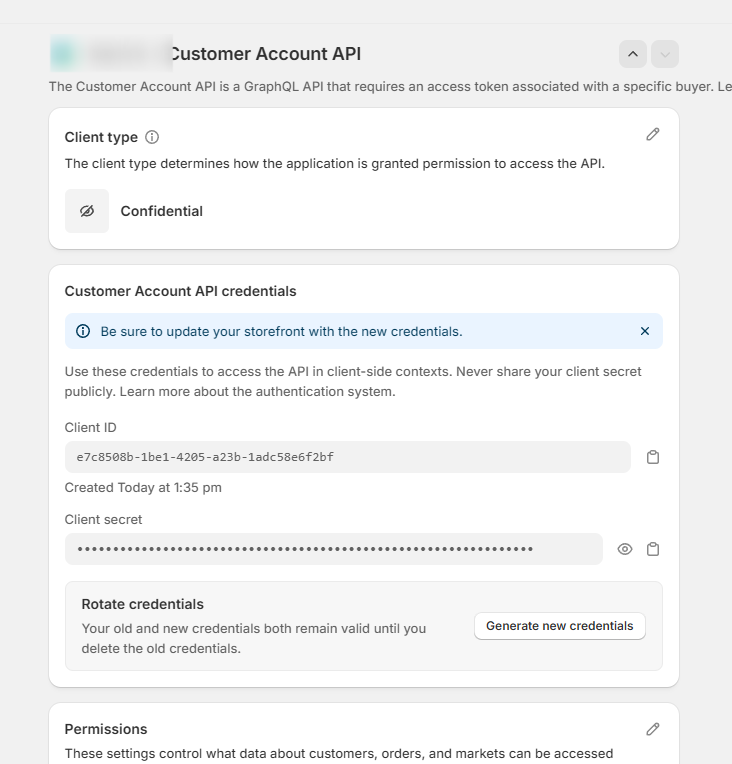The width and height of the screenshot is (732, 764).
Task: Click the update storefront banner message text
Action: tap(281, 331)
